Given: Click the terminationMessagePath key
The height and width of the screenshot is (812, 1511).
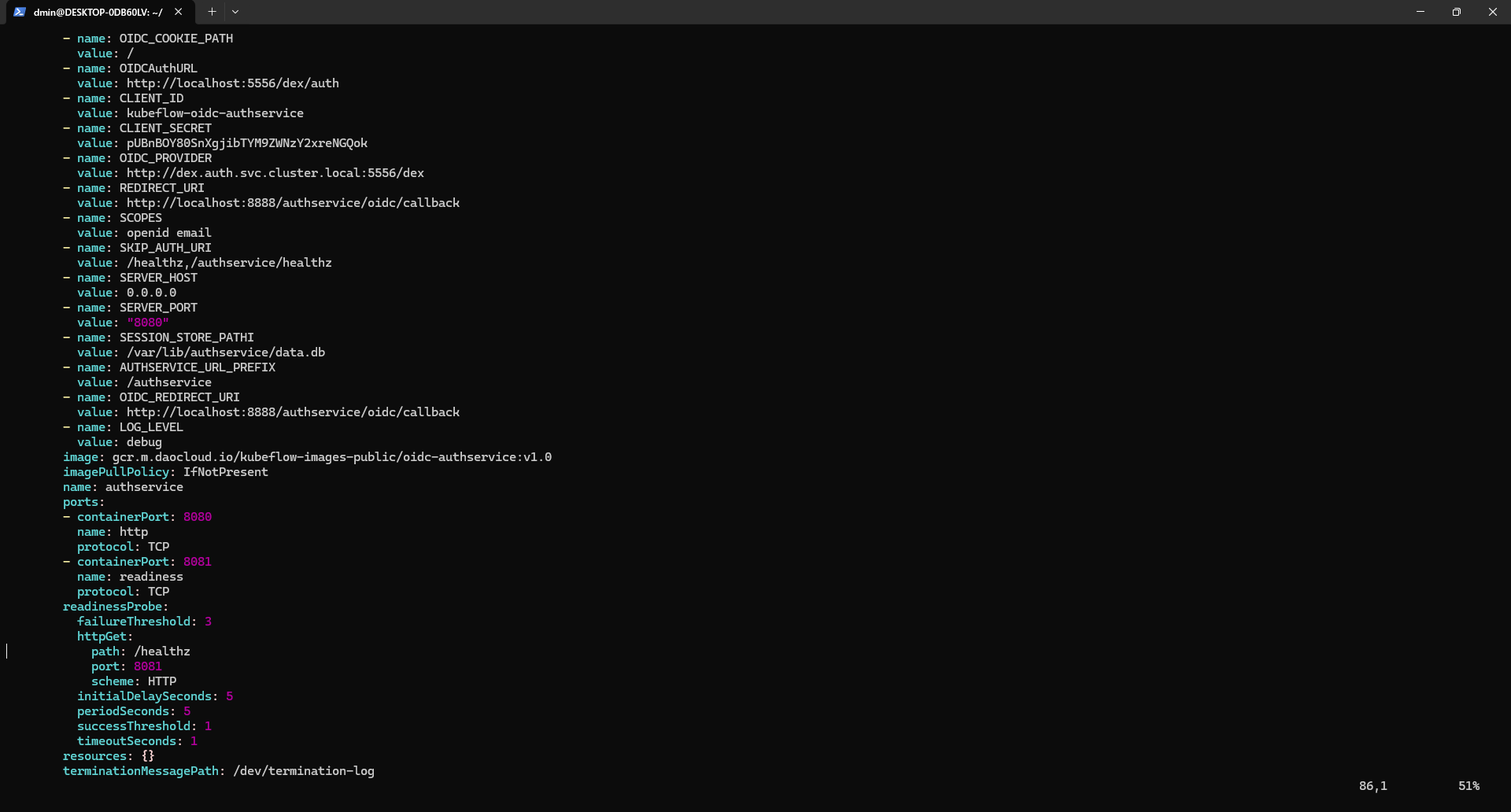Looking at the screenshot, I should (x=141, y=771).
